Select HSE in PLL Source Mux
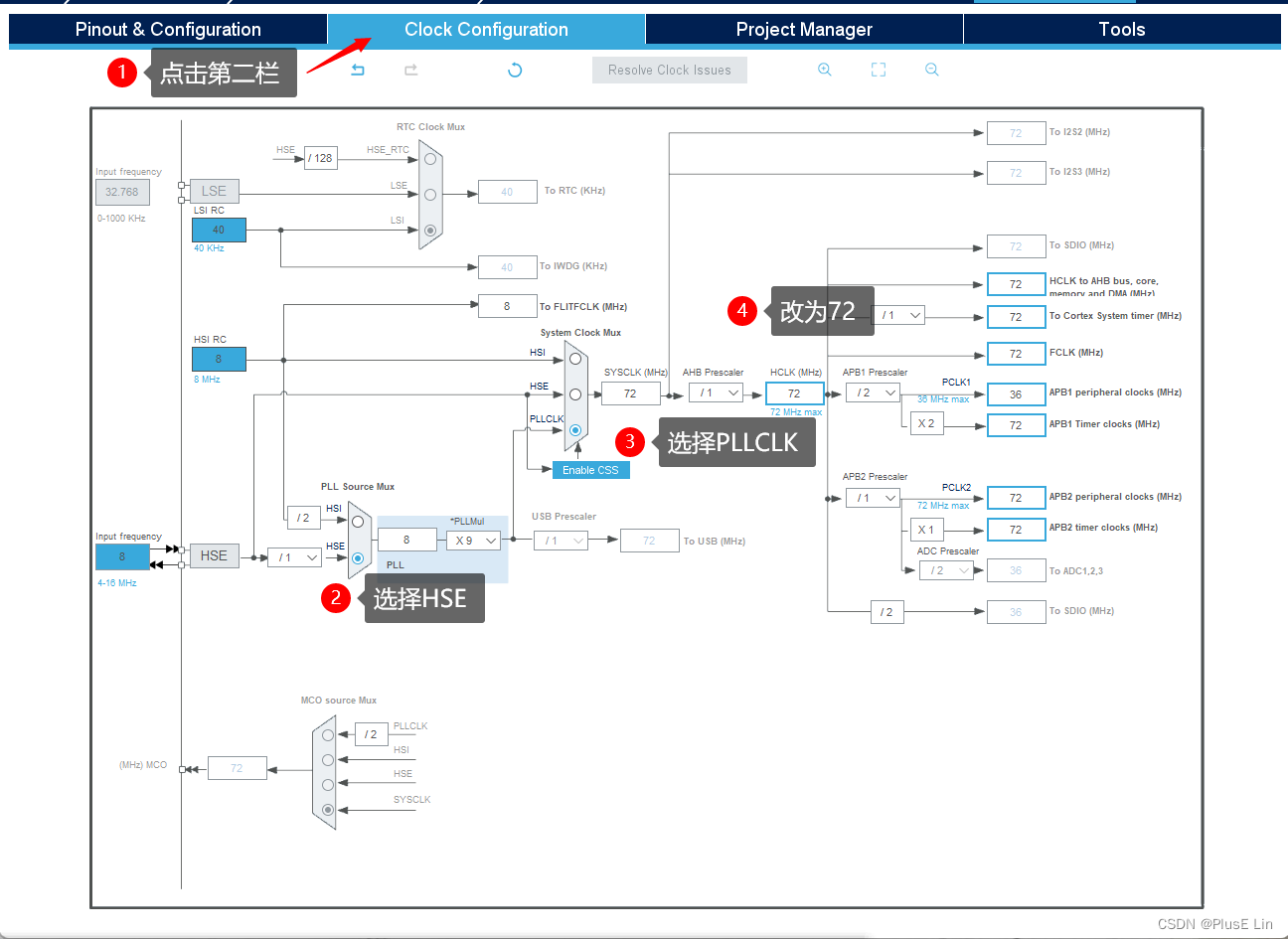1288x939 pixels. pos(358,558)
